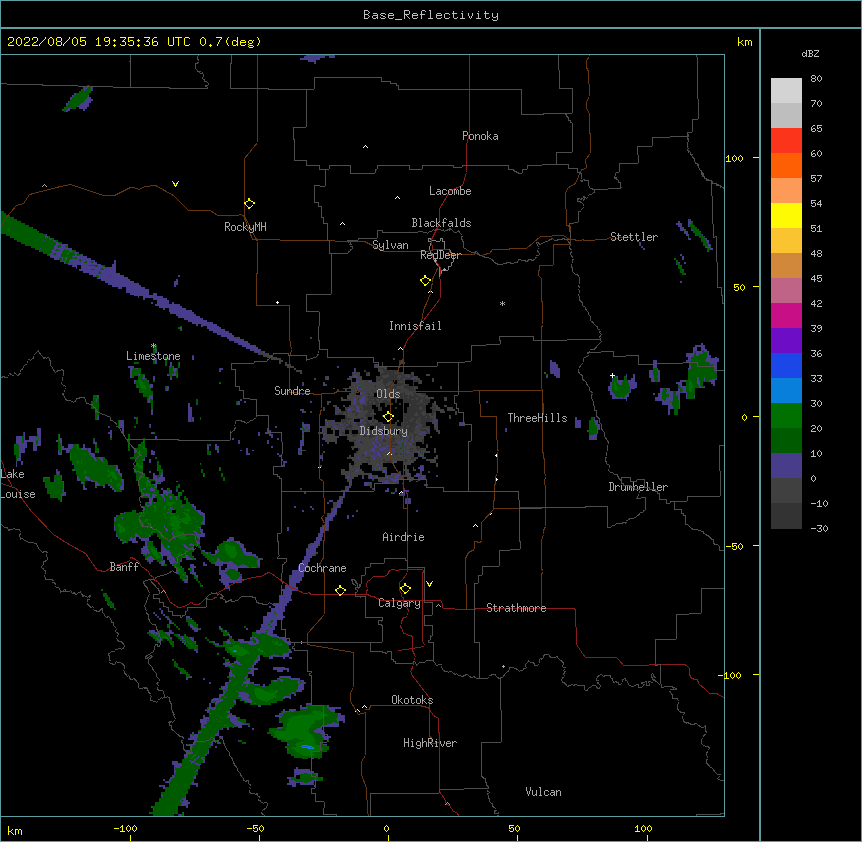Click the -100 tick on the horizontal axis

pos(125,828)
